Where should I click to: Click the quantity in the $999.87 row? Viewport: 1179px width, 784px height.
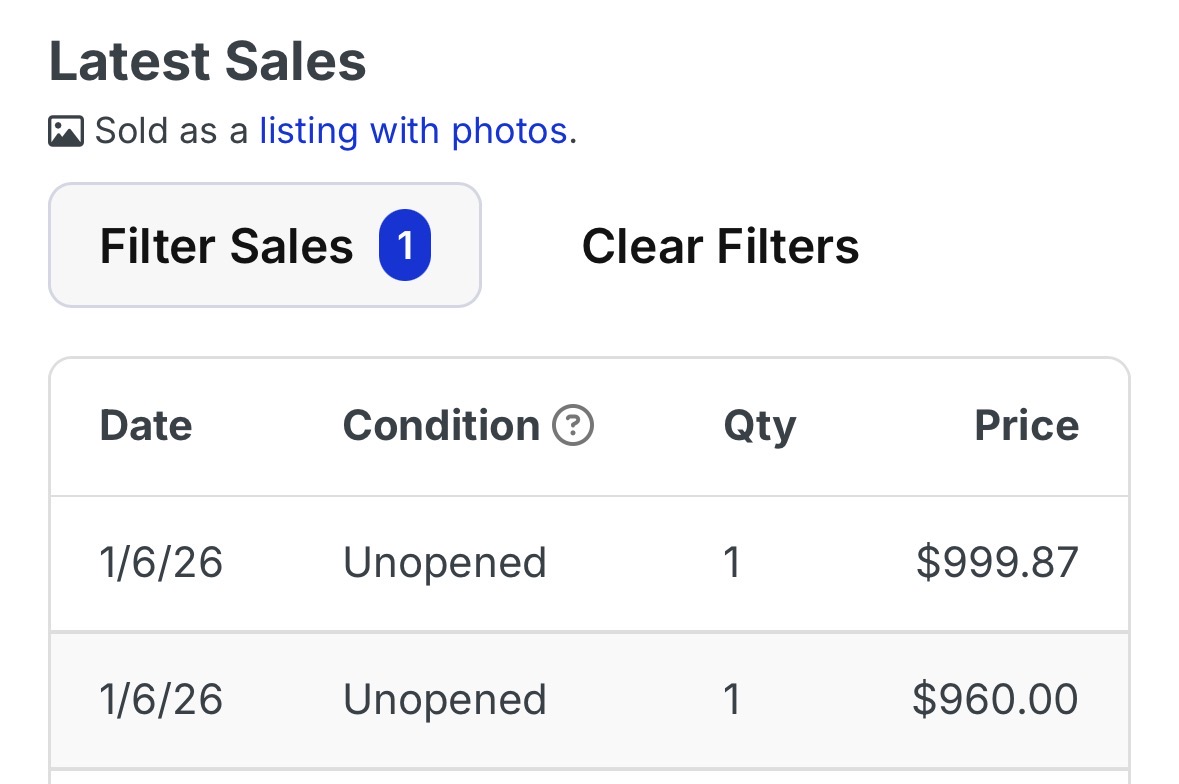pyautogui.click(x=732, y=563)
